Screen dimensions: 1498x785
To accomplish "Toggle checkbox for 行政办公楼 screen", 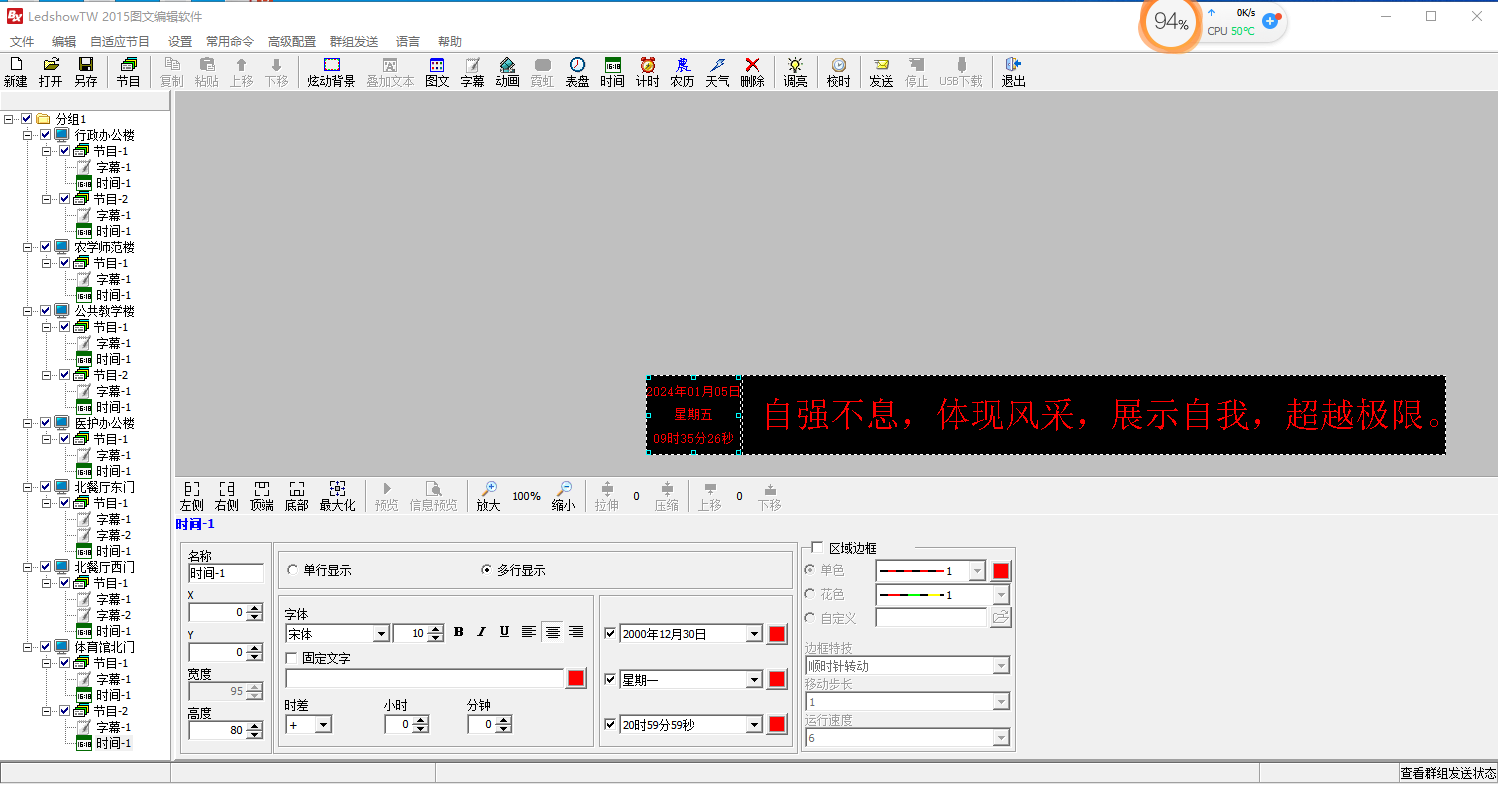I will point(45,134).
